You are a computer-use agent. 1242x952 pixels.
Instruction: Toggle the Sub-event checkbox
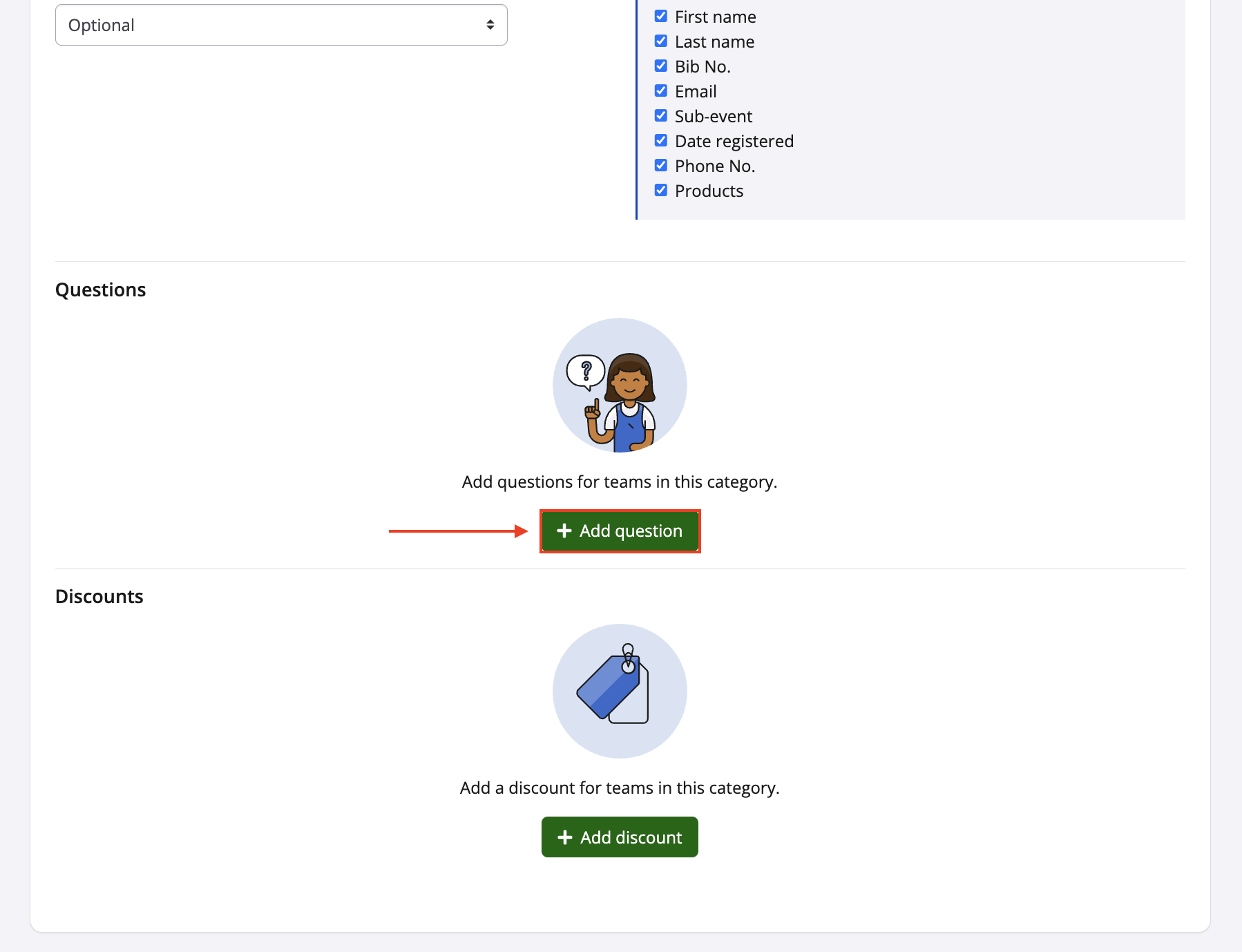pos(661,116)
